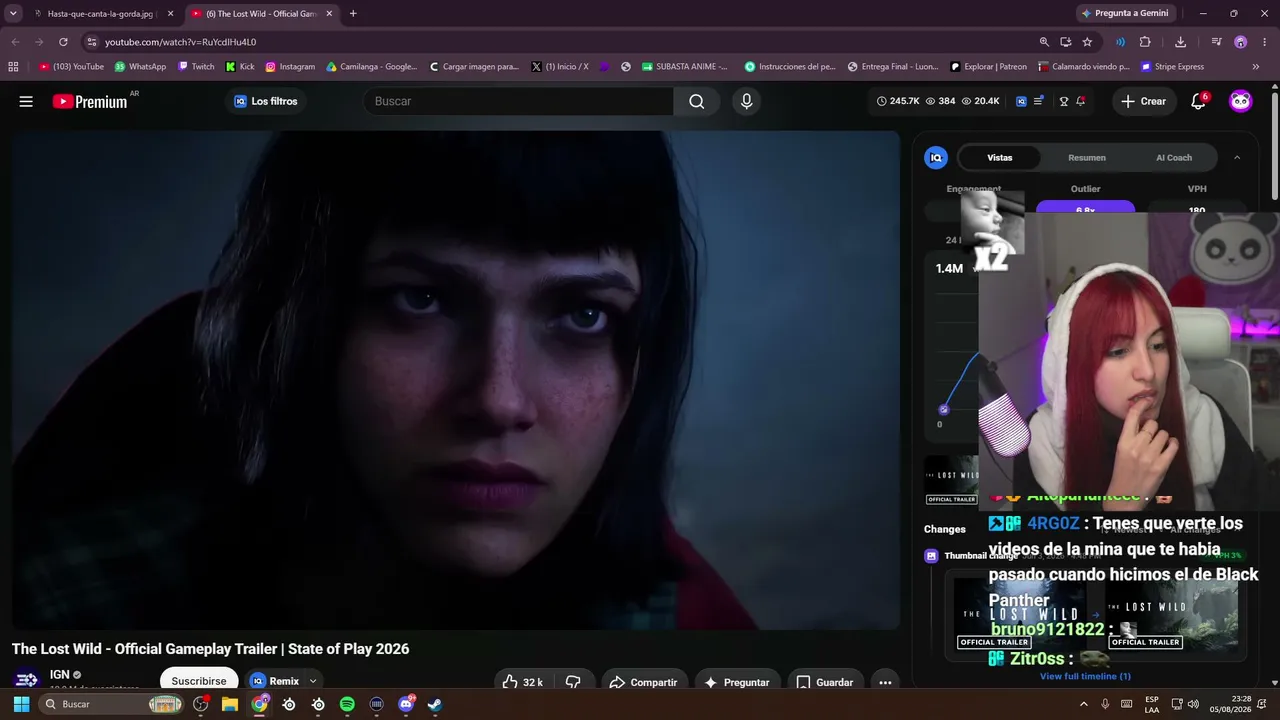Click Pregunta a Gemini button
The width and height of the screenshot is (1280, 720).
(1125, 13)
